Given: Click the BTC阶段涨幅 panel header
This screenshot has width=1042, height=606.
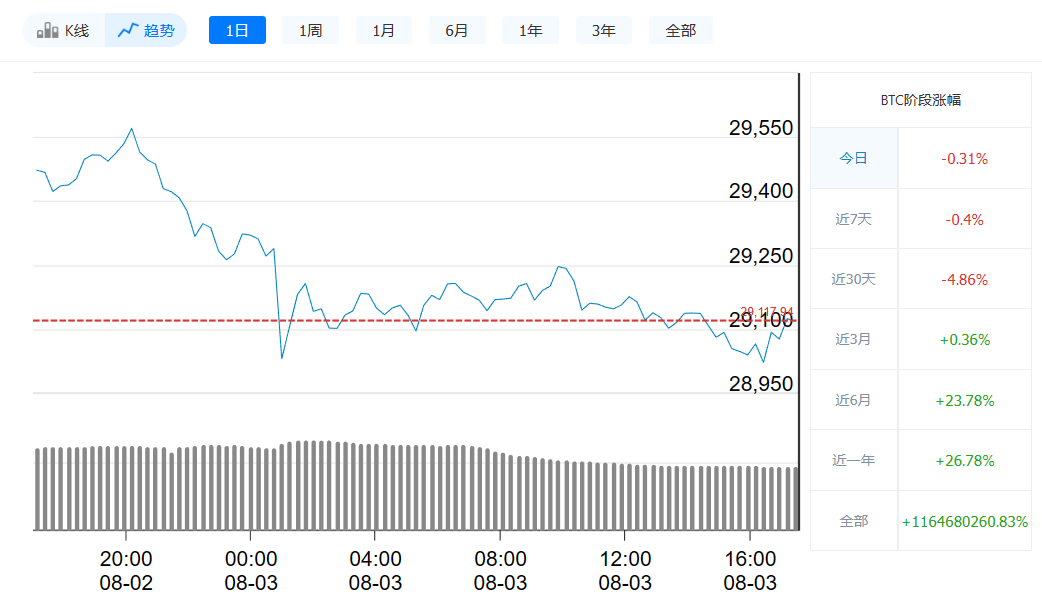Looking at the screenshot, I should (920, 100).
